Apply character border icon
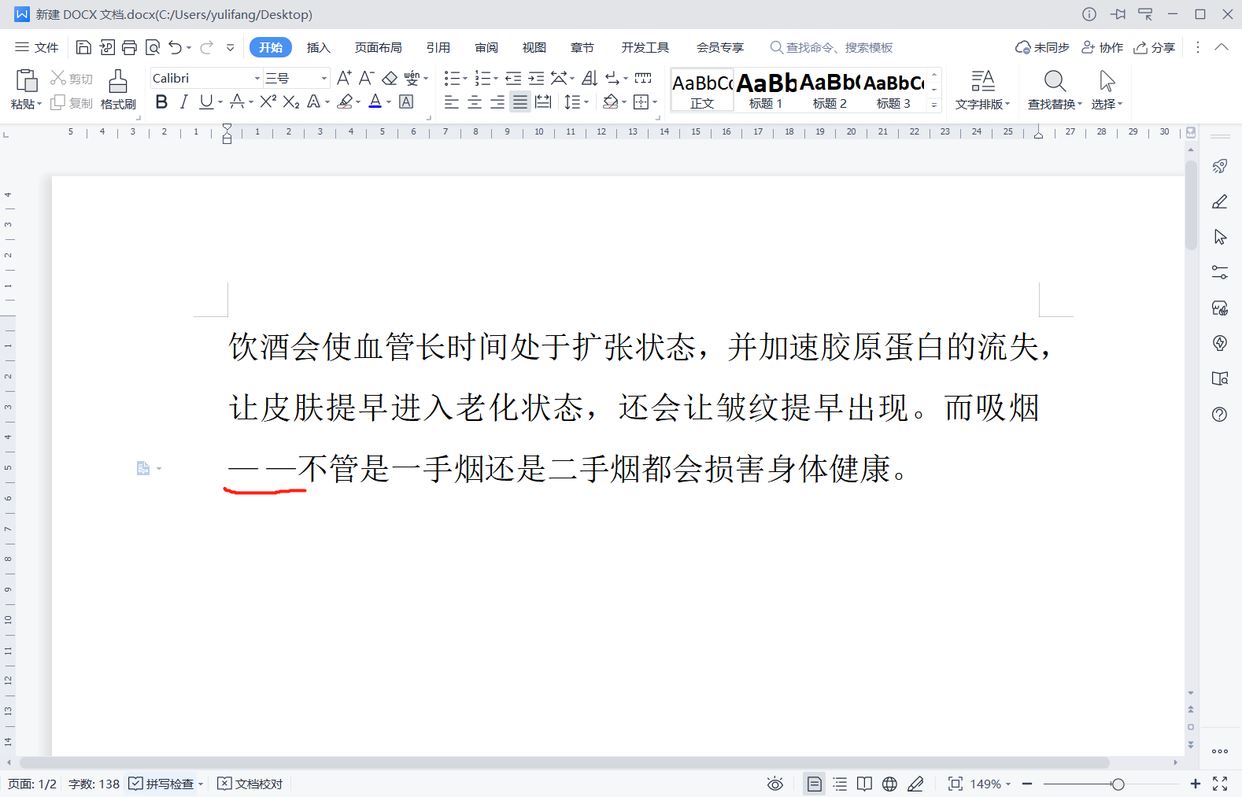The width and height of the screenshot is (1242, 797). [406, 102]
